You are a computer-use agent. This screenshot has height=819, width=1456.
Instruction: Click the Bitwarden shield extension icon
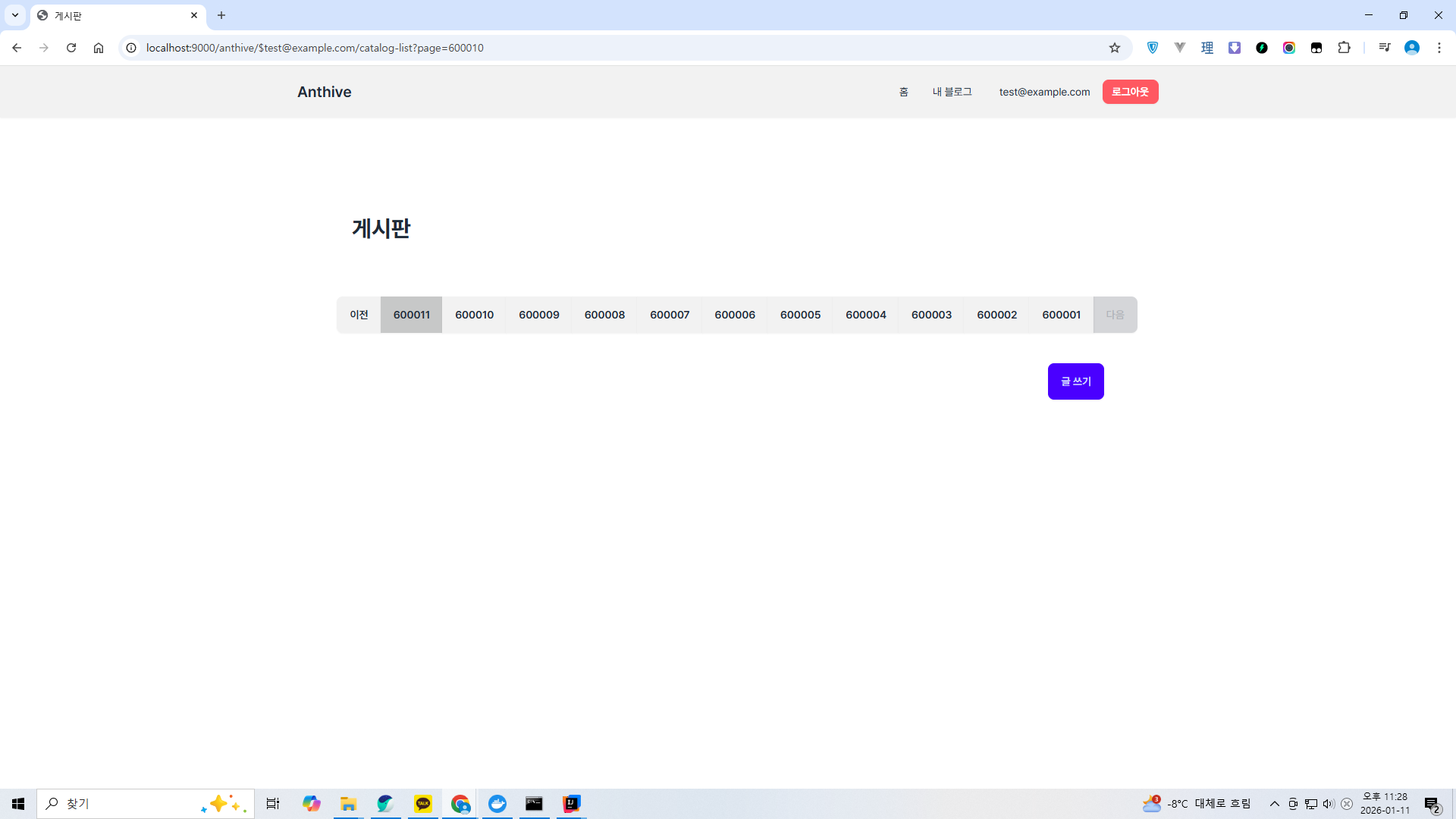(1153, 48)
